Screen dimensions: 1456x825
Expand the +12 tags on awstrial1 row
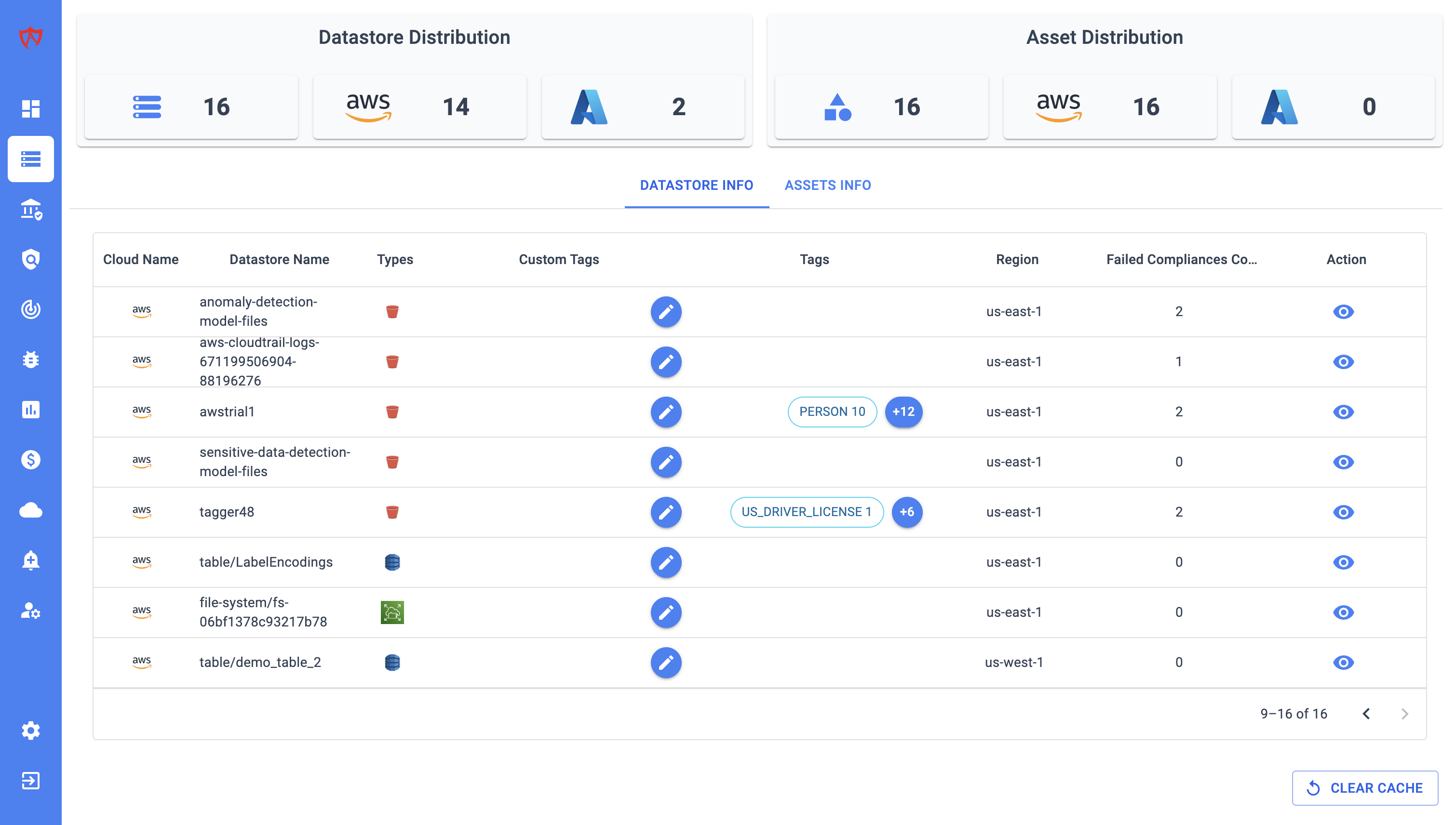coord(903,412)
